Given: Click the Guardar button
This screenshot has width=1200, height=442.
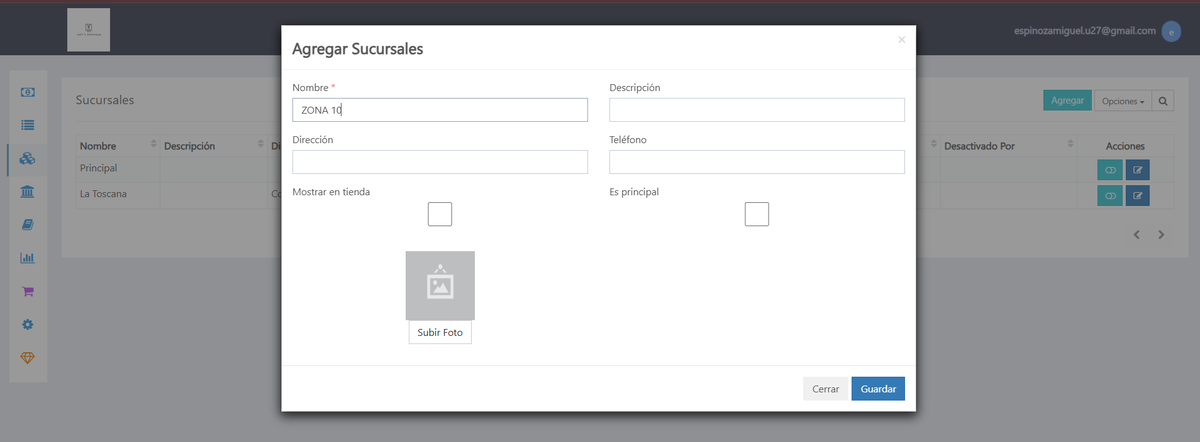Looking at the screenshot, I should [878, 389].
